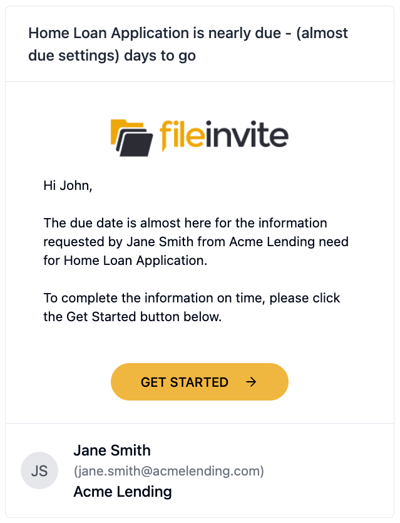Click "days to go" in the subject heading
Screen dimensions: 400x523
click(x=160, y=56)
